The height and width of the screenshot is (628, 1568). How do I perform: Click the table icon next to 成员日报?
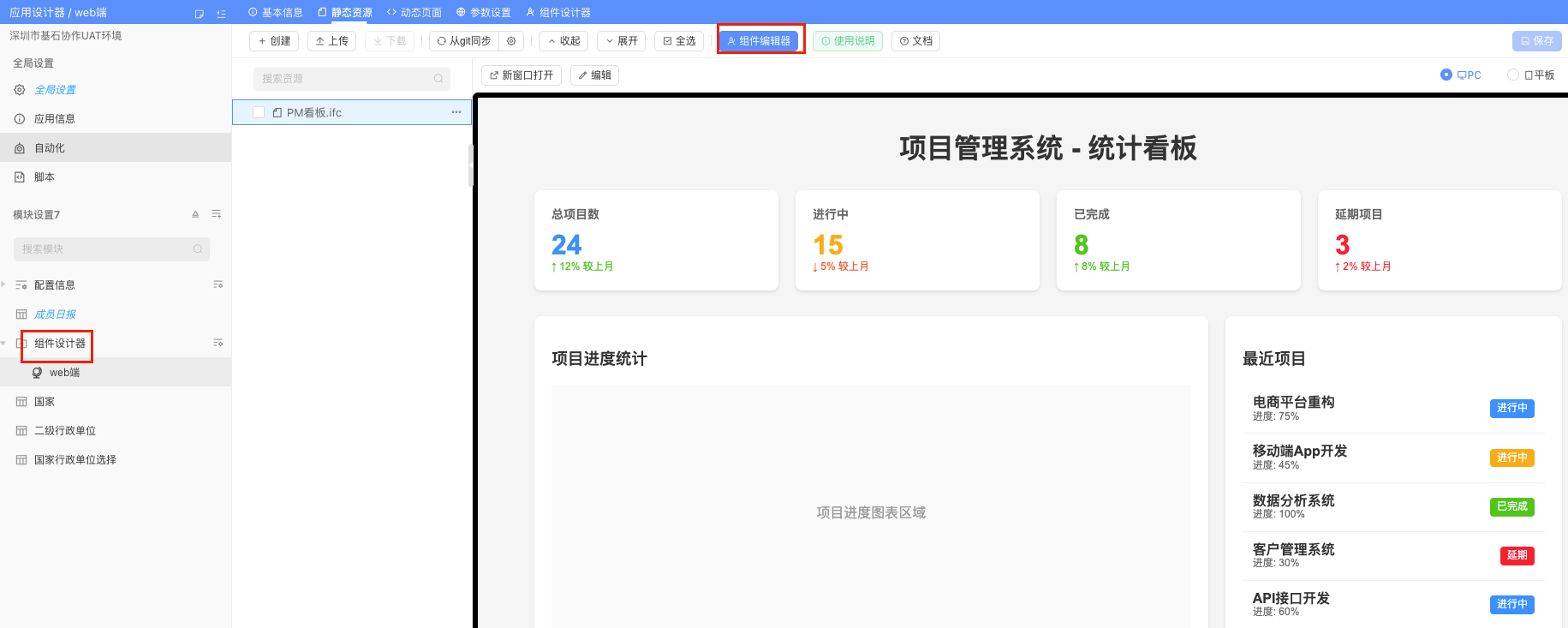pos(21,314)
